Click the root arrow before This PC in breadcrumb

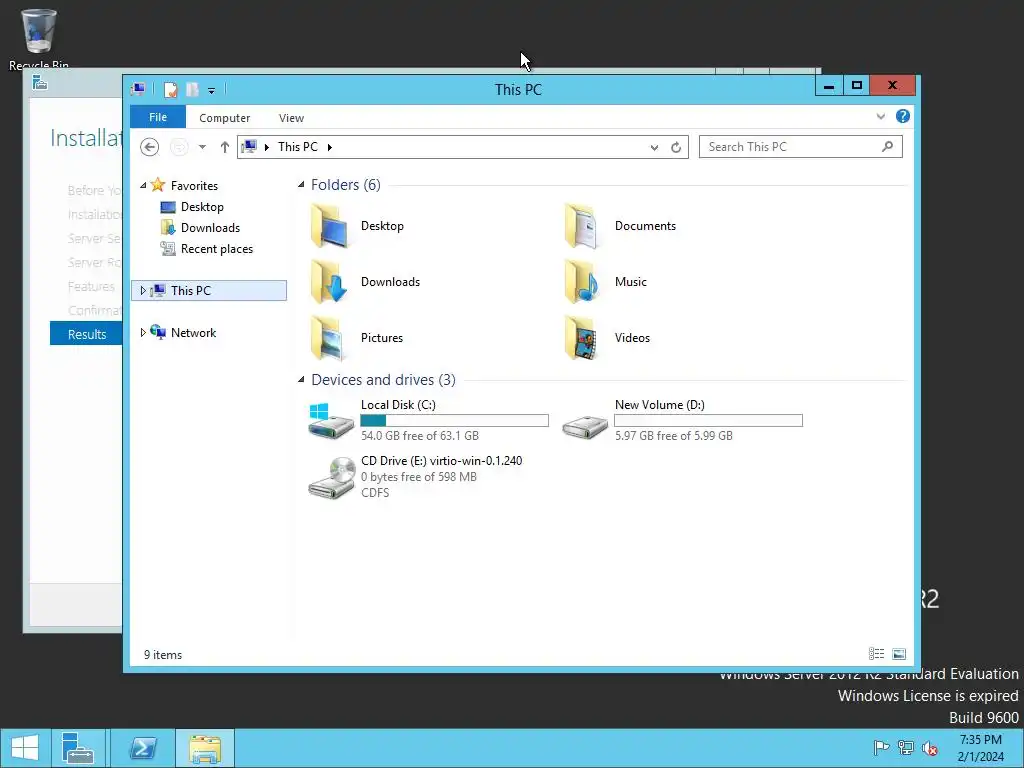click(266, 147)
